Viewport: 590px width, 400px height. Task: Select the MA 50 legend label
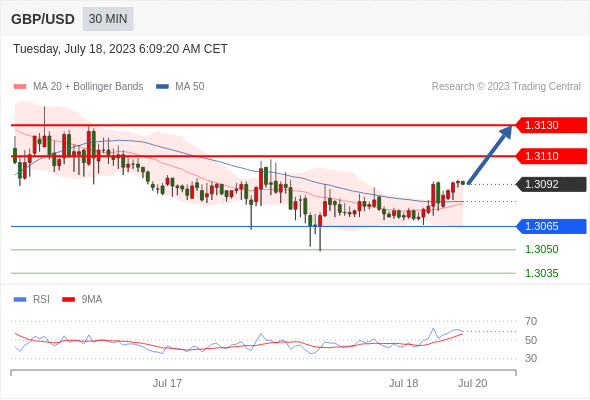[x=190, y=87]
